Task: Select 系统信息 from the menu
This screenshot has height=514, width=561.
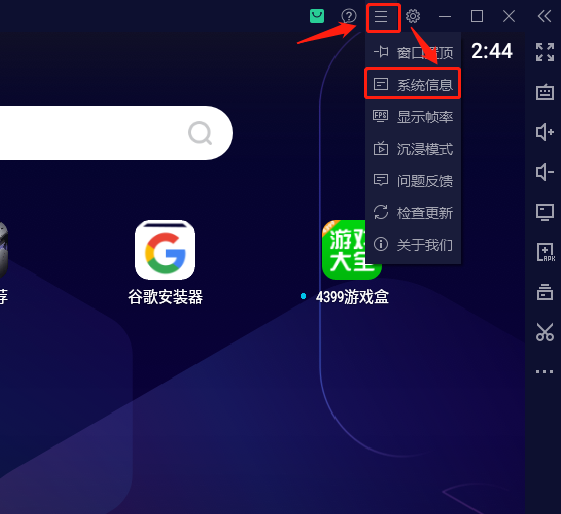Action: click(413, 84)
